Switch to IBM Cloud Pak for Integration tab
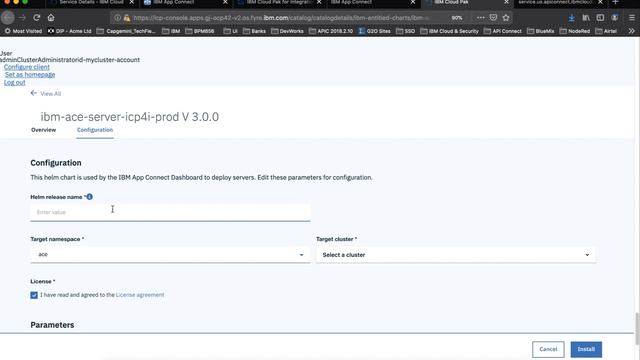The width and height of the screenshot is (640, 360). tap(279, 2)
